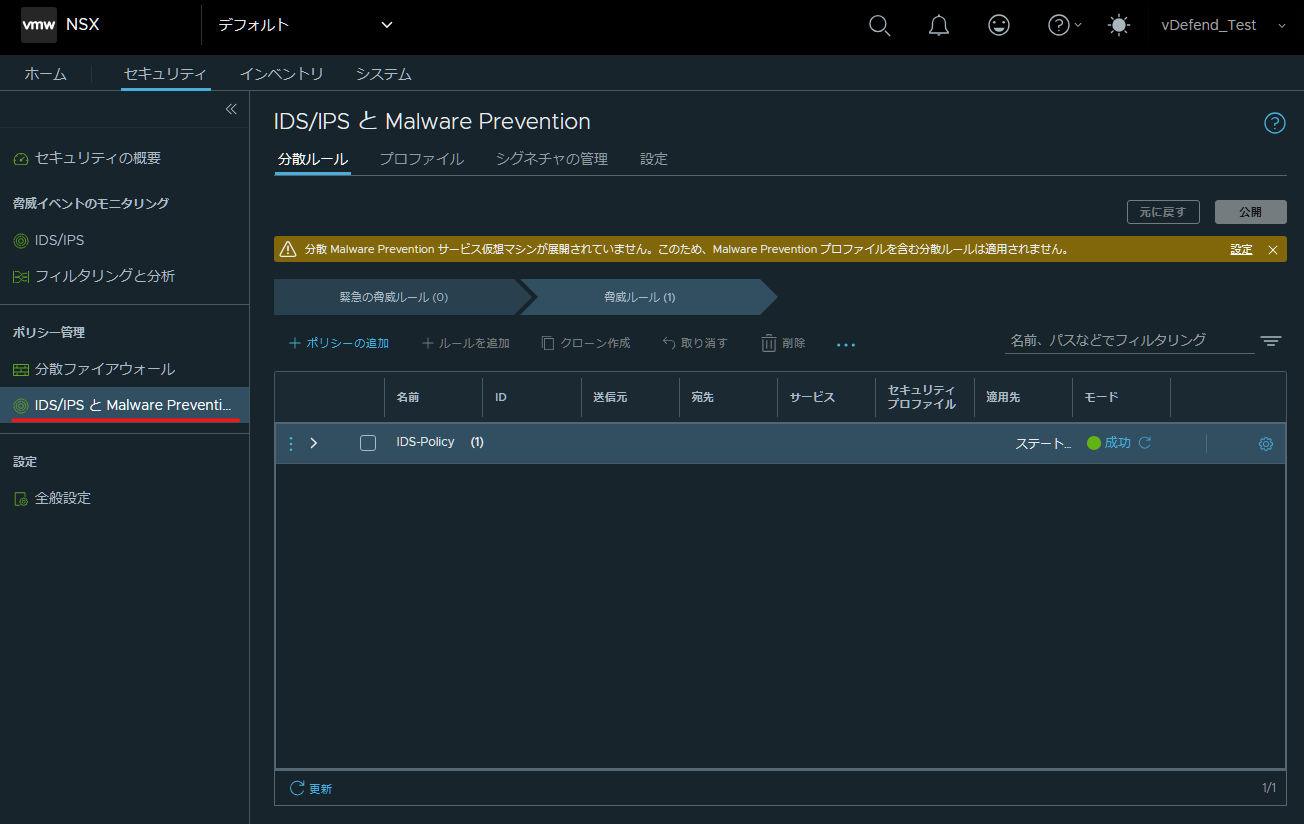Select the IDS-Policy checkbox
This screenshot has height=824, width=1304.
coord(368,443)
